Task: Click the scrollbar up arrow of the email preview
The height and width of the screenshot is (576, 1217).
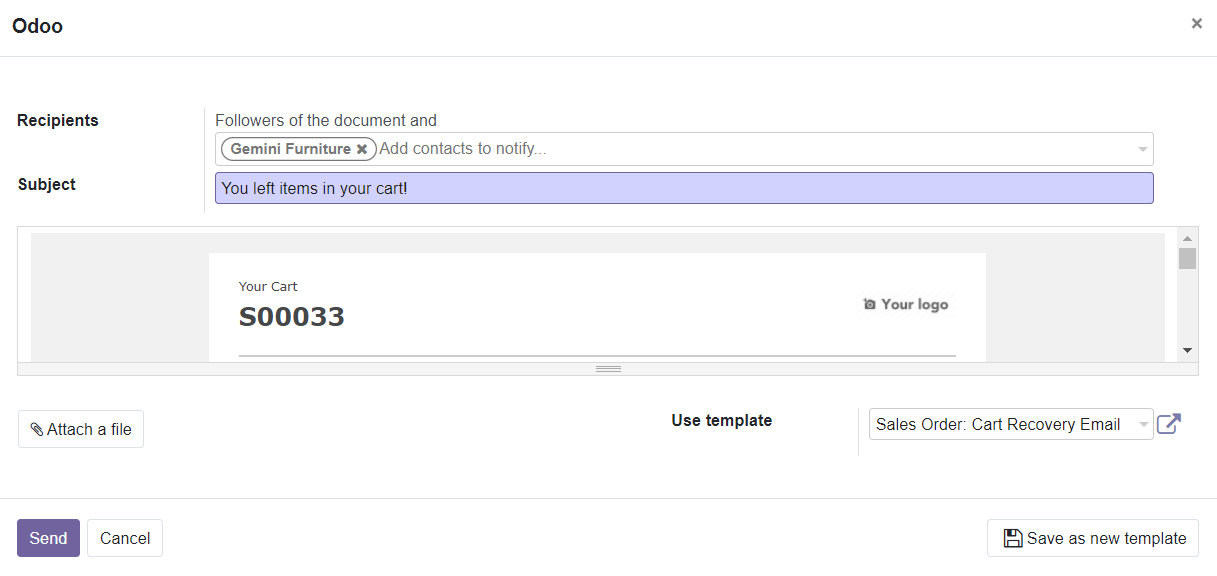Action: (x=1188, y=237)
